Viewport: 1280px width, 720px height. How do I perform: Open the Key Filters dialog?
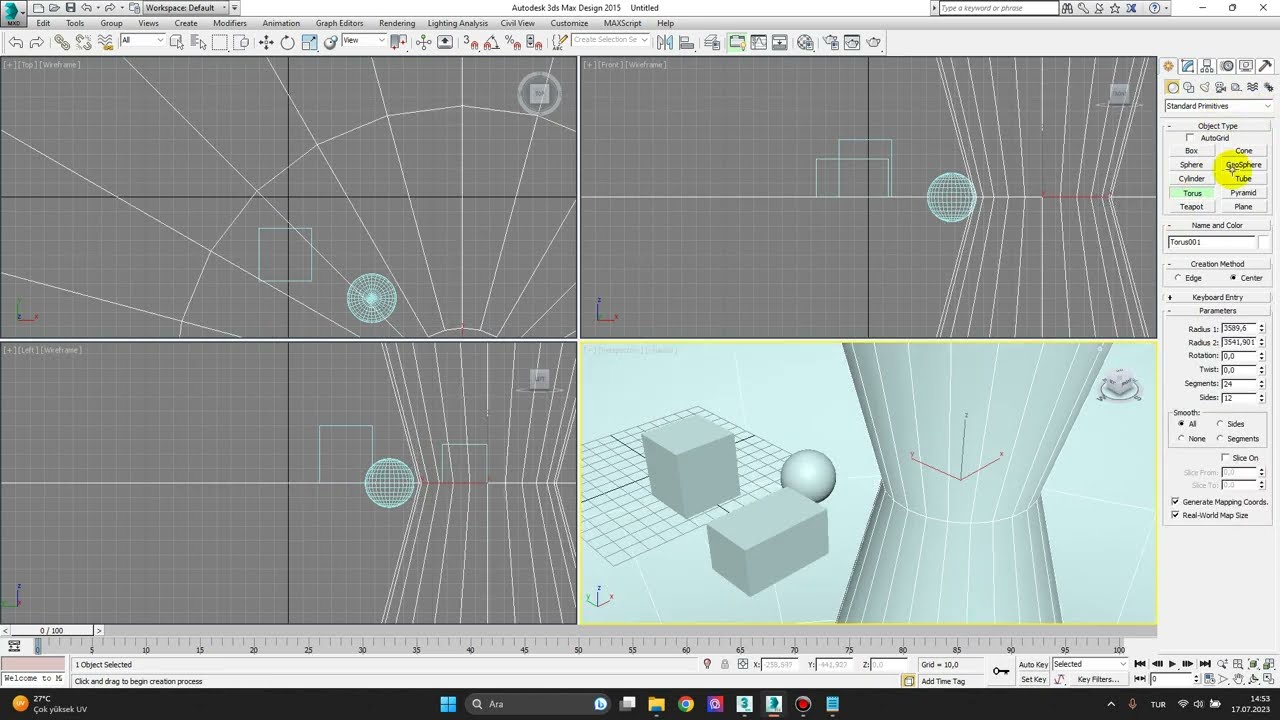(1098, 679)
